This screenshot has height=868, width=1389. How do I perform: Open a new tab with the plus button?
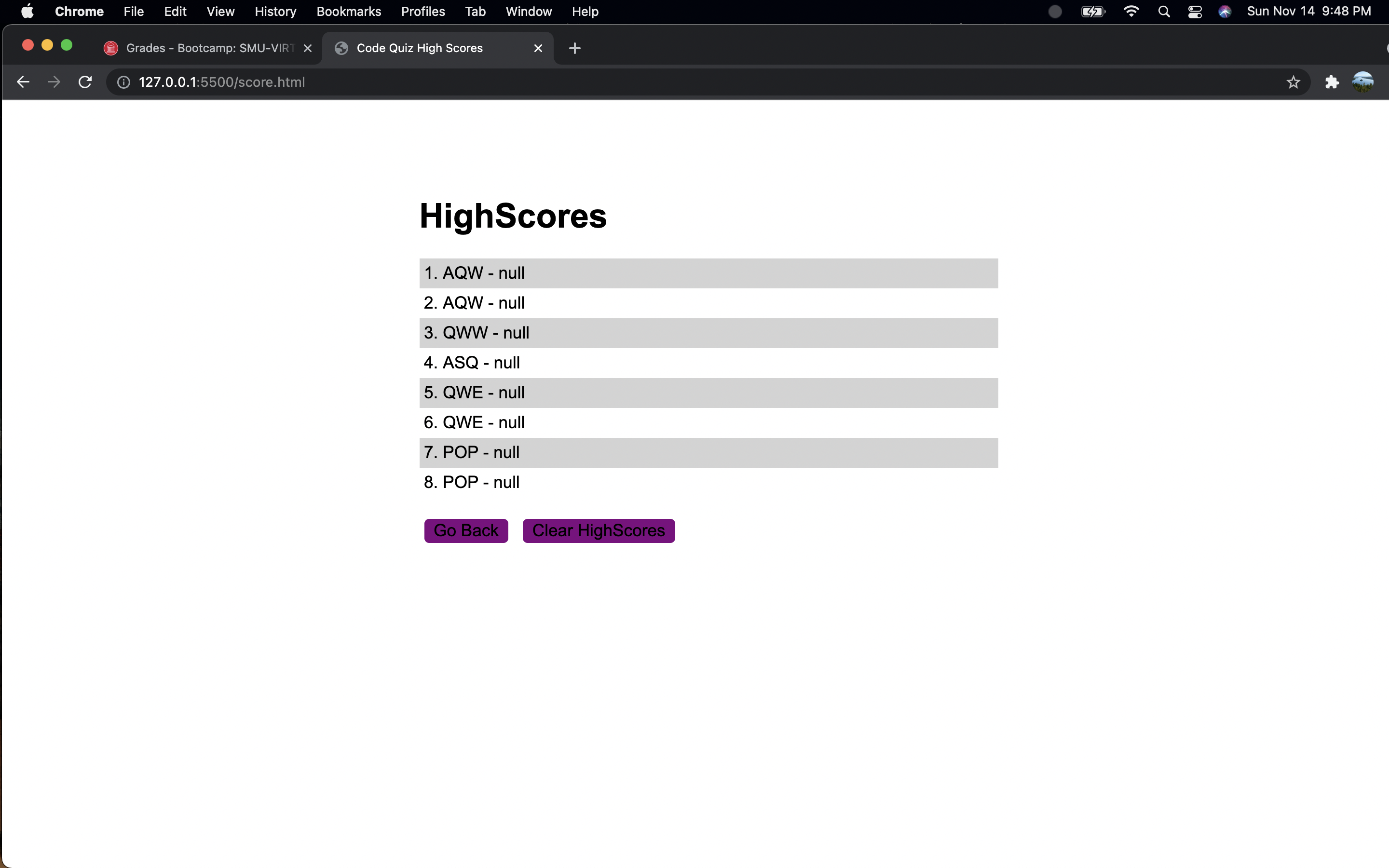point(574,48)
